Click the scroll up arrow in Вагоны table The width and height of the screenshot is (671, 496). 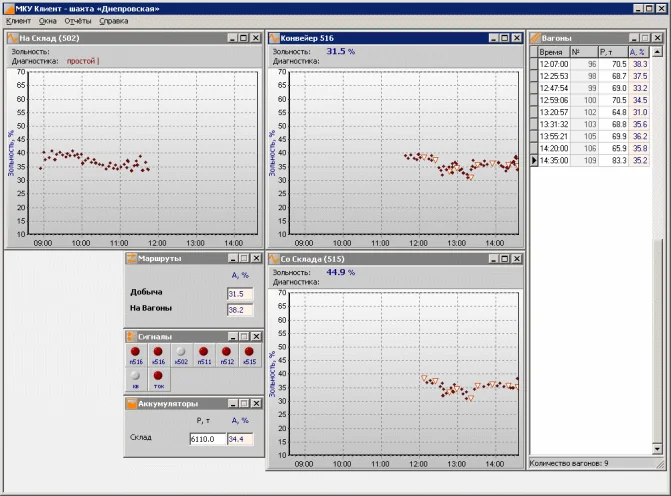pyautogui.click(x=658, y=51)
